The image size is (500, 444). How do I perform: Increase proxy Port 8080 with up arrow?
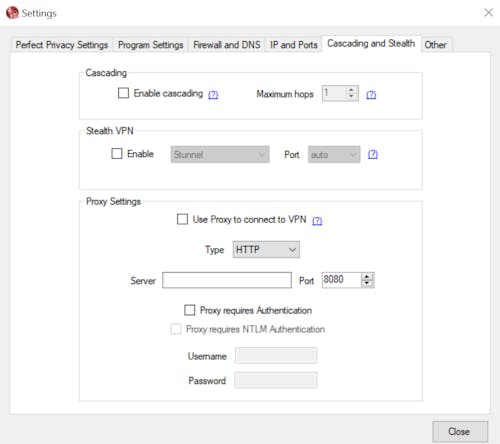click(x=367, y=277)
